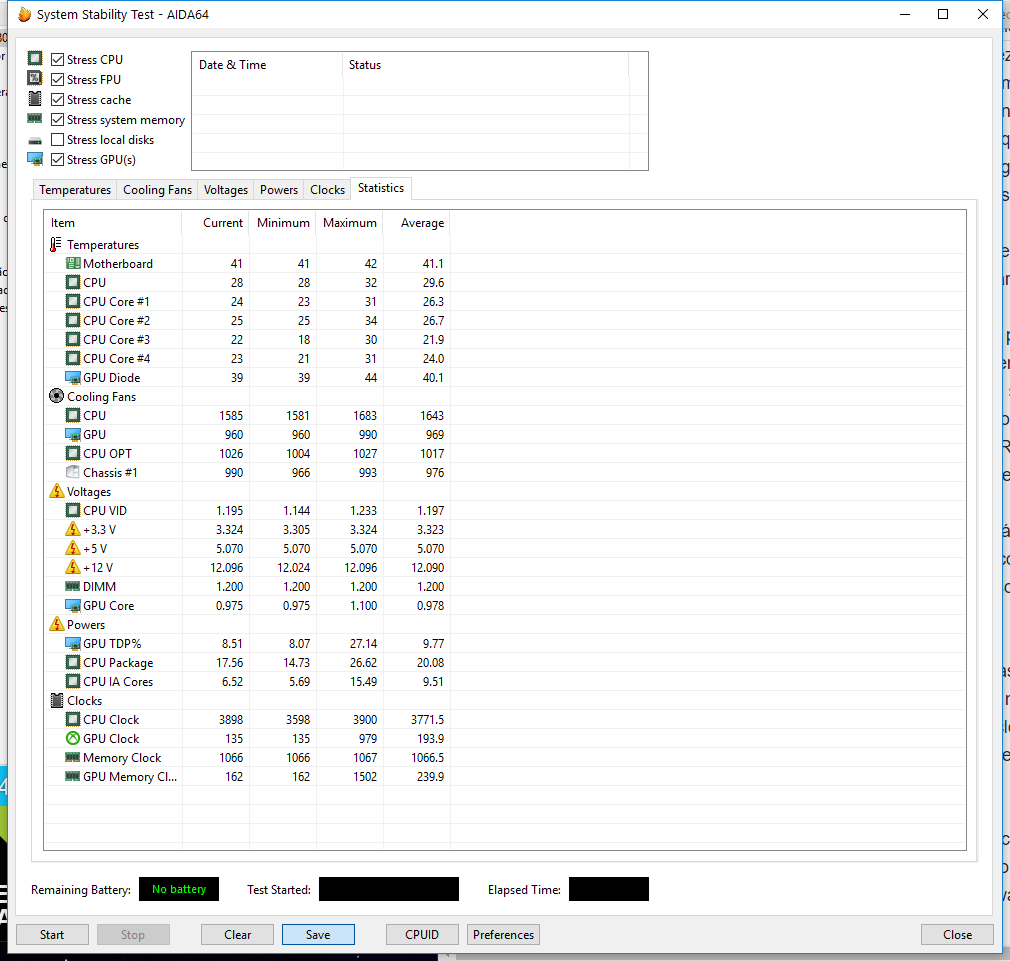Click the GPU Clock green circle icon
The width and height of the screenshot is (1010, 961).
pyautogui.click(x=73, y=738)
